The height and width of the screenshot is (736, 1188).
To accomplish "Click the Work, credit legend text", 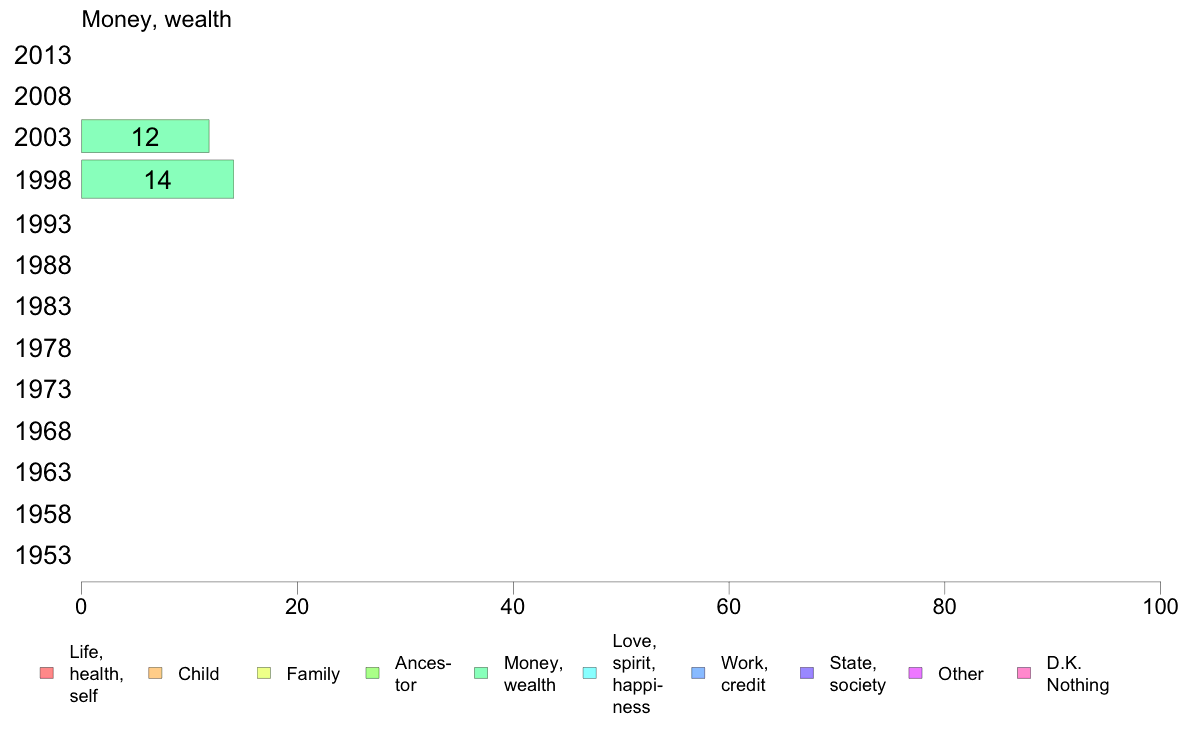I will click(744, 674).
